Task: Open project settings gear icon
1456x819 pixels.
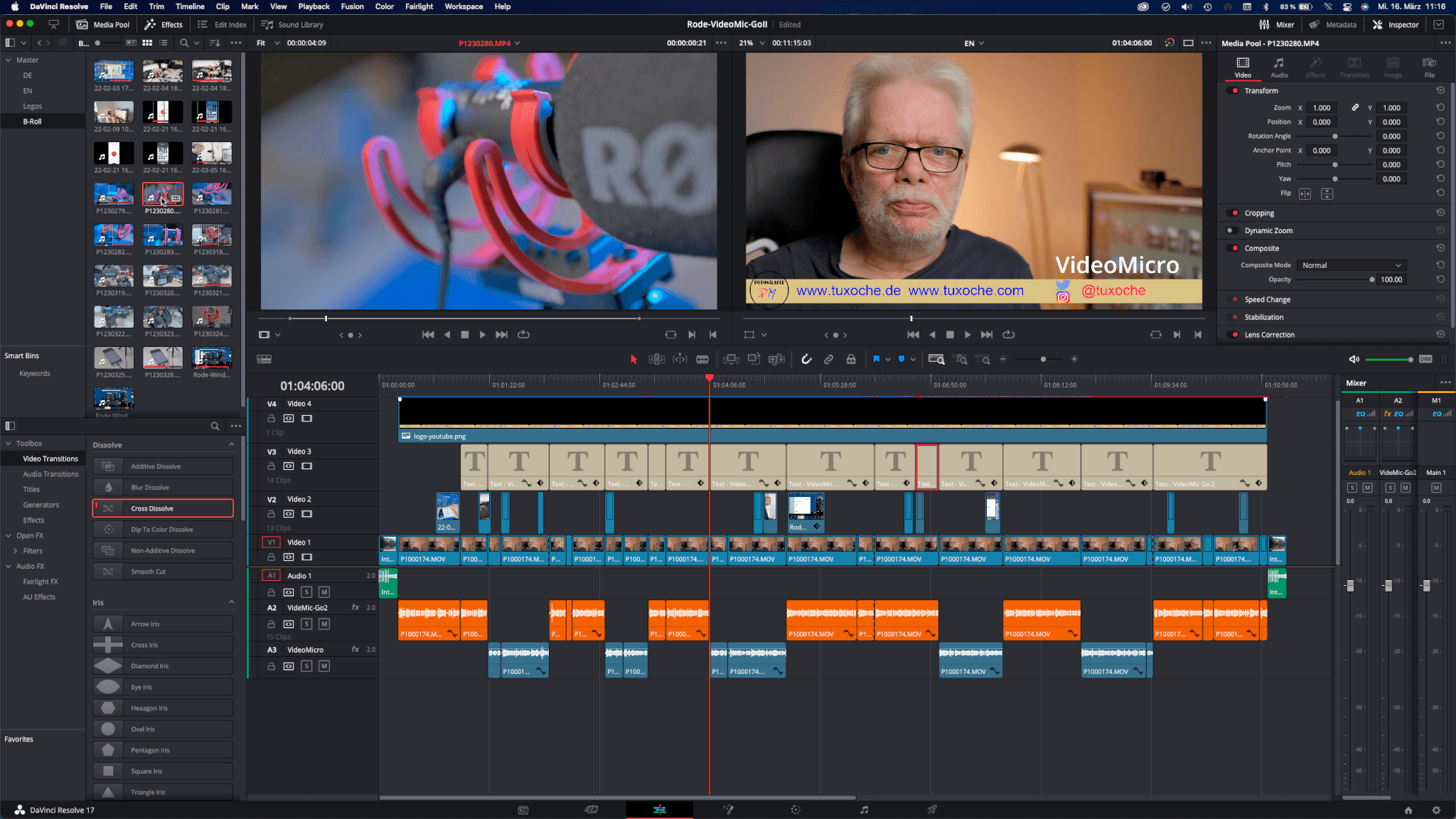Action: pyautogui.click(x=1436, y=810)
